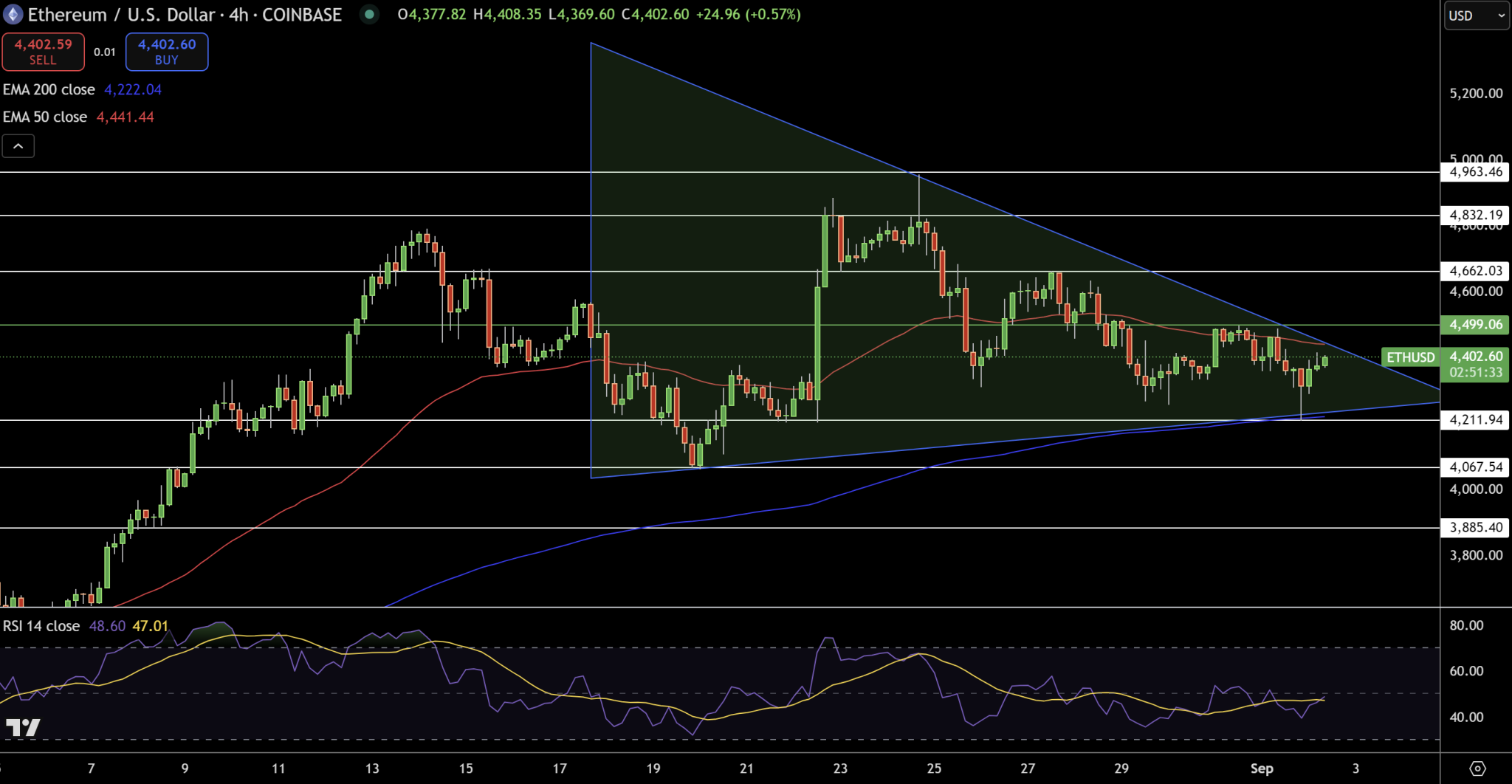This screenshot has width=1512, height=784.
Task: Select the RSI 14 close indicator label
Action: [x=41, y=625]
